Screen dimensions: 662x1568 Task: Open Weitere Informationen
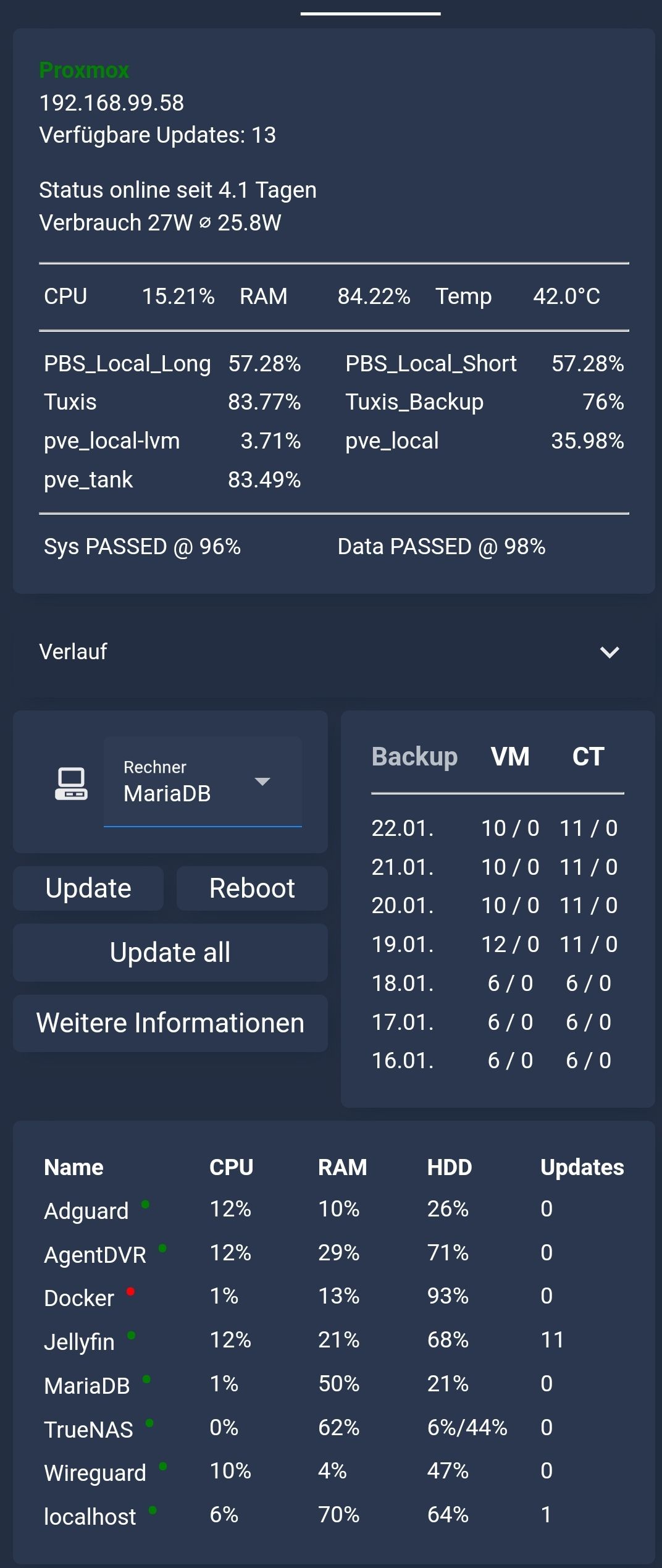click(170, 1022)
